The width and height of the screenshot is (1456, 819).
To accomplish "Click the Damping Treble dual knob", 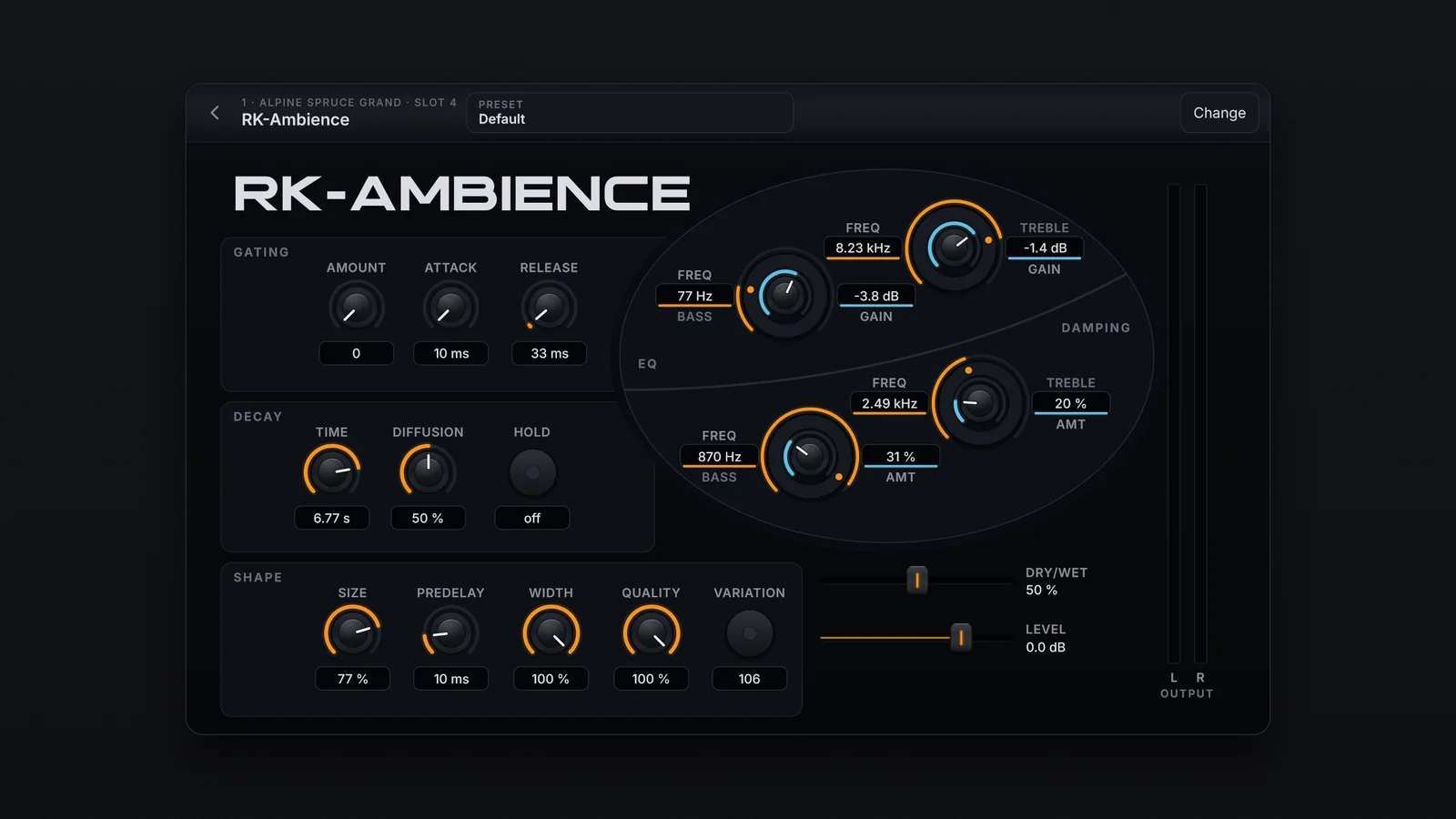I will point(978,402).
